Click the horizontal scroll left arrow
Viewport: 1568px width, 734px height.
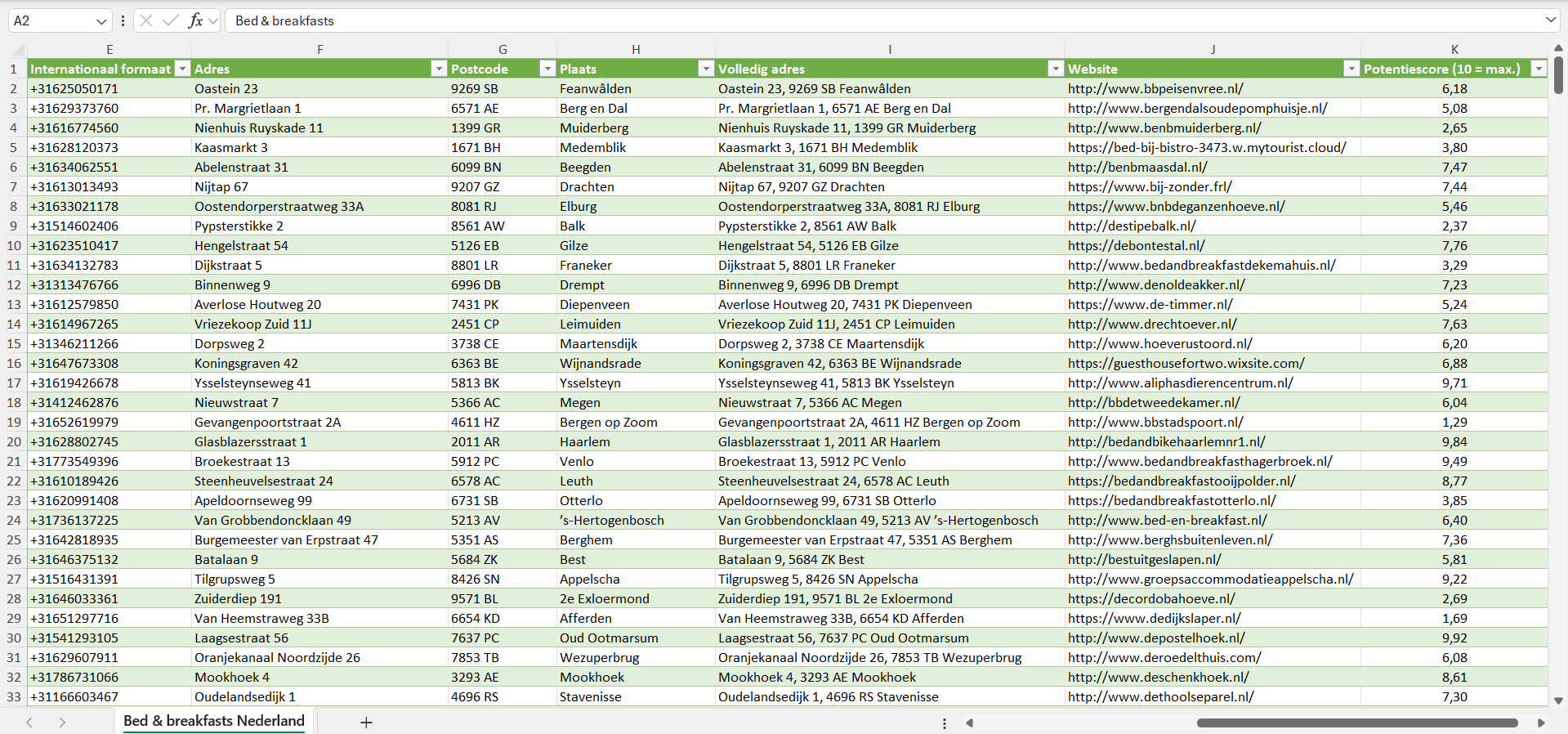tap(970, 723)
